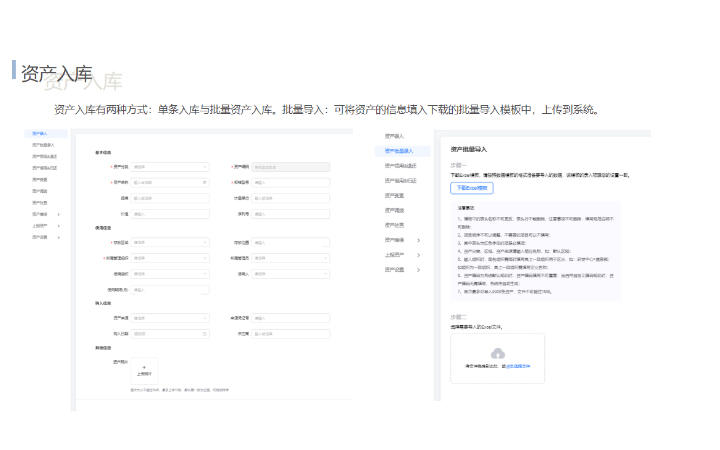Expand 资产设置 in the batch import sidebar

418,269
